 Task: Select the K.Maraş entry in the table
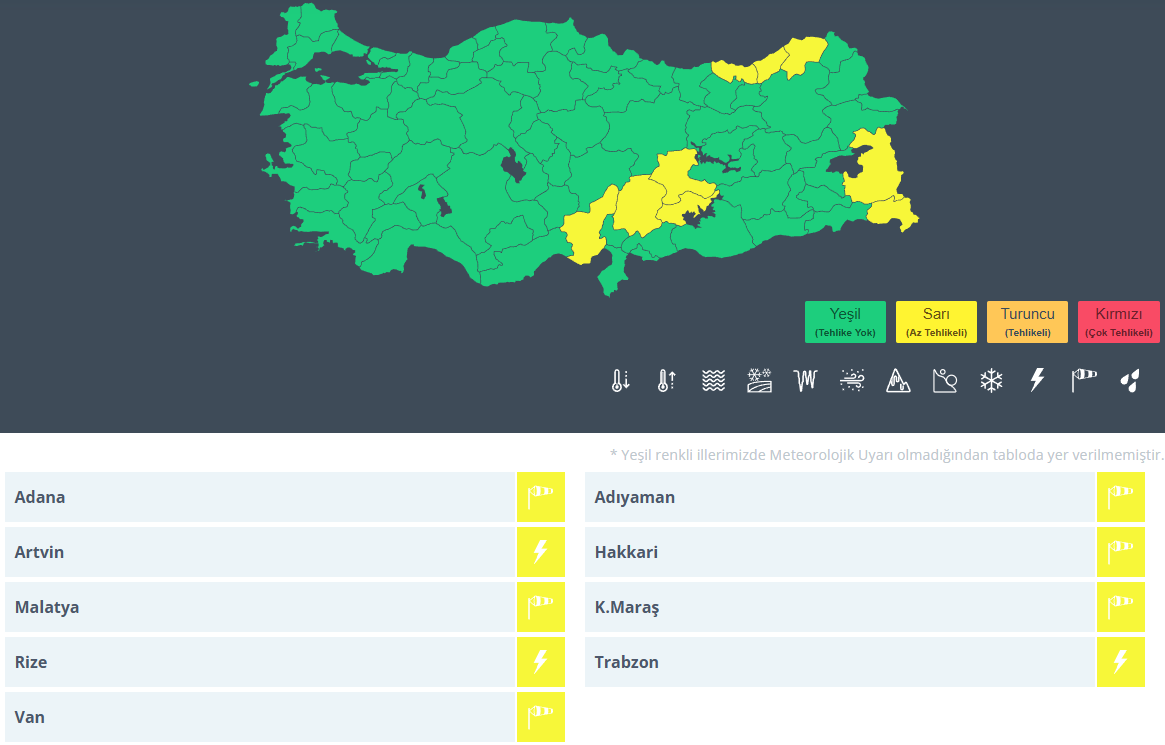pyautogui.click(x=840, y=607)
